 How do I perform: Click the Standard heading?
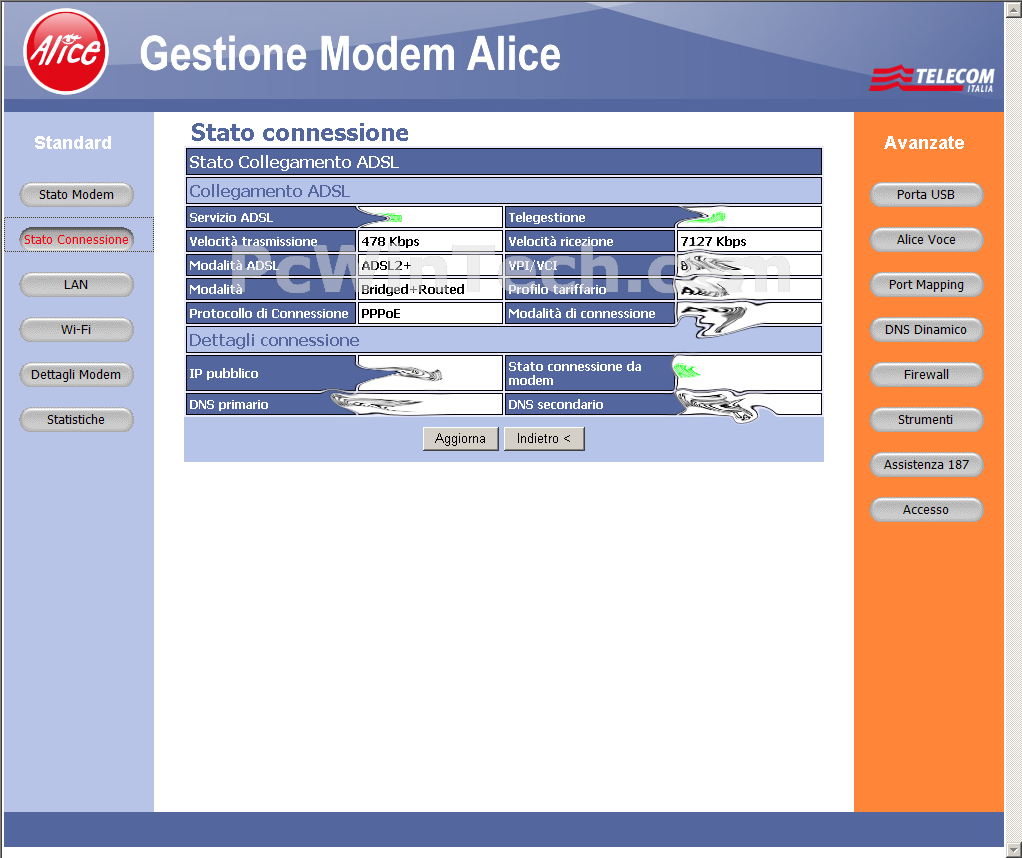point(73,143)
